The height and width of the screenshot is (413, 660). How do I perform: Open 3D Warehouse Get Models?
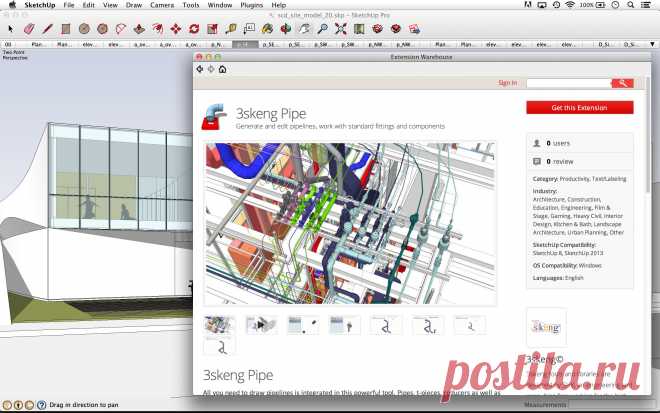coord(378,29)
